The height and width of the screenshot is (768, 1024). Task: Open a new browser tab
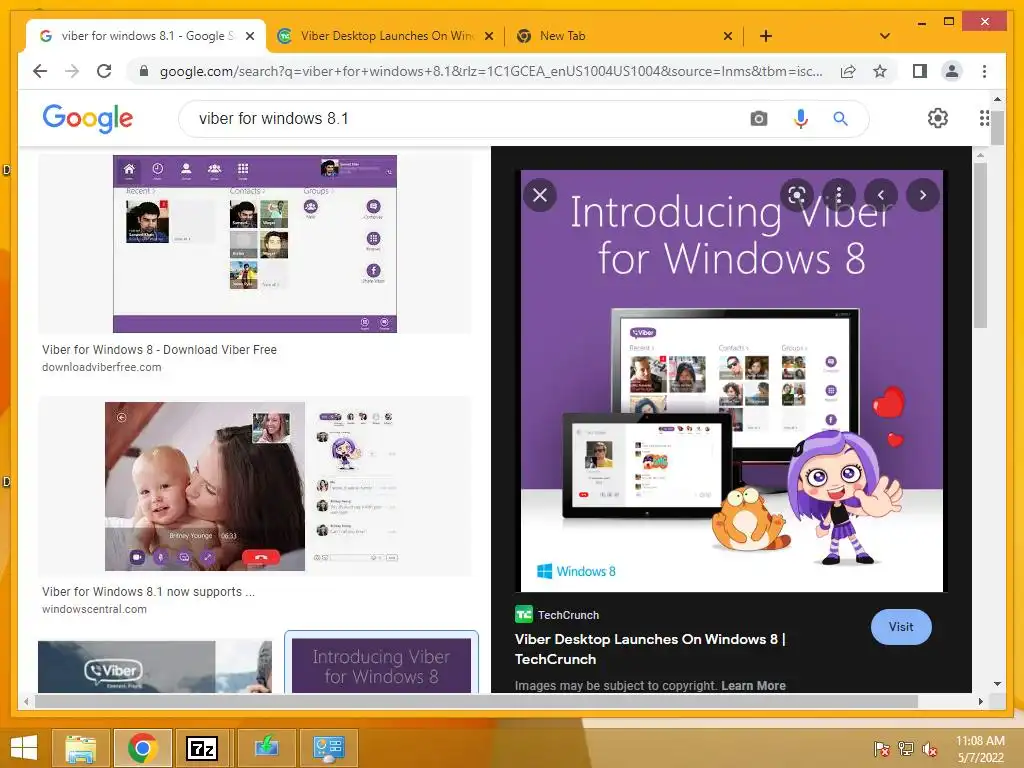point(766,36)
